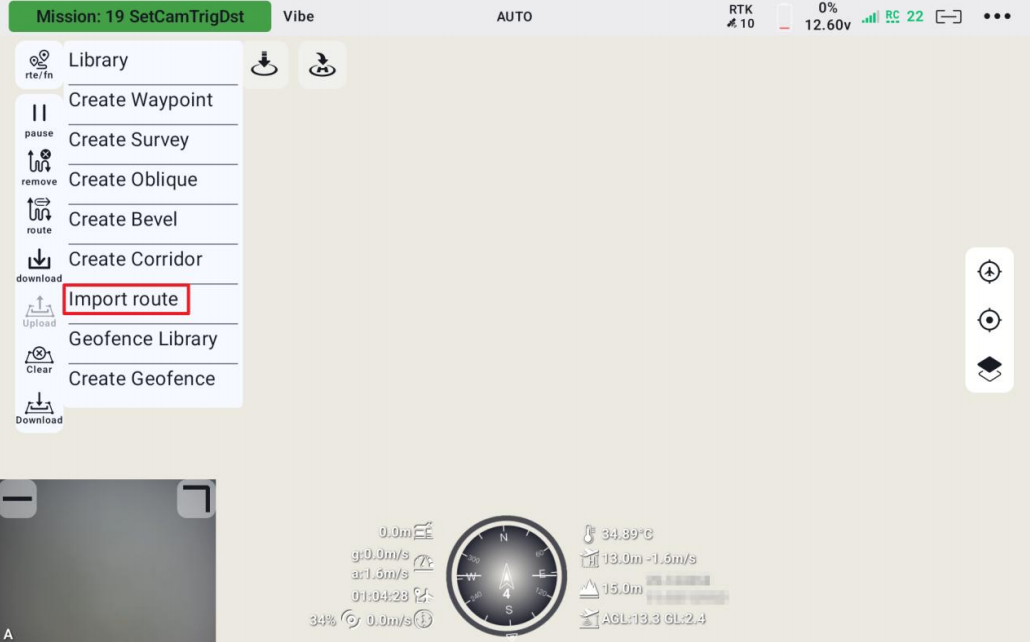Click the compass heading dial
The image size is (1030, 642).
coord(506,578)
